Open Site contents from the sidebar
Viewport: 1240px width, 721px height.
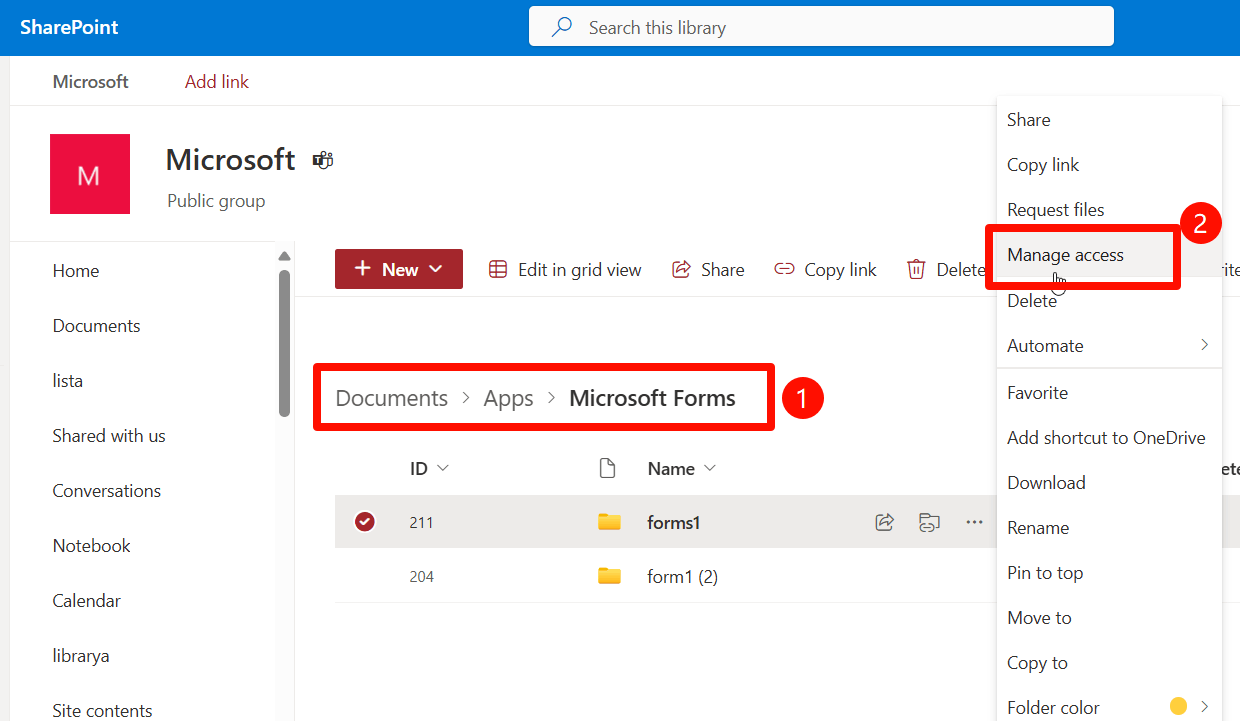coord(101,709)
